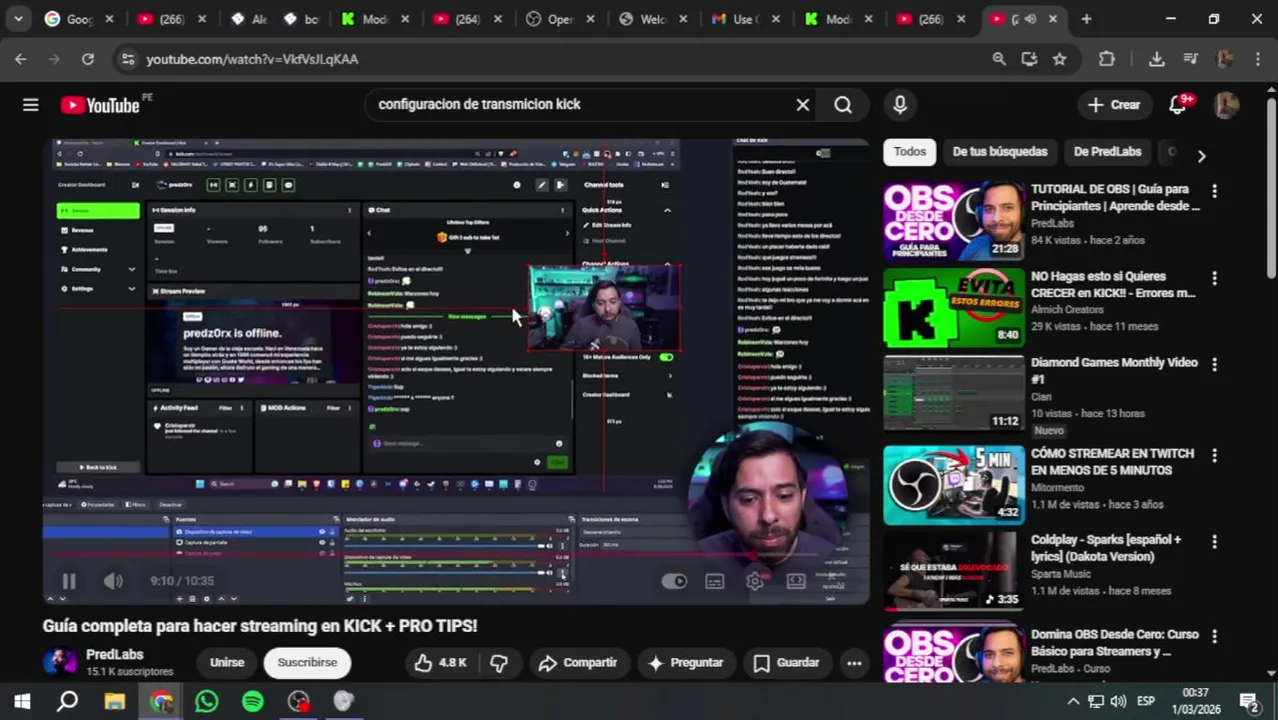Open PredLabs channel avatar
Viewport: 1278px width, 720px height.
[x=59, y=662]
